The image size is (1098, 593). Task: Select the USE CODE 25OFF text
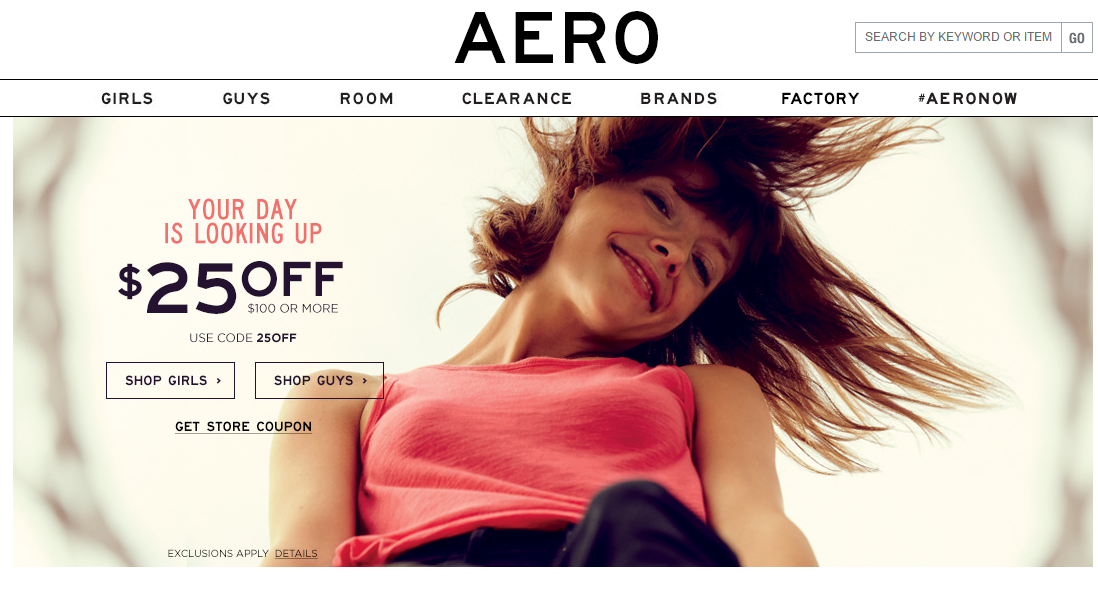pos(243,338)
